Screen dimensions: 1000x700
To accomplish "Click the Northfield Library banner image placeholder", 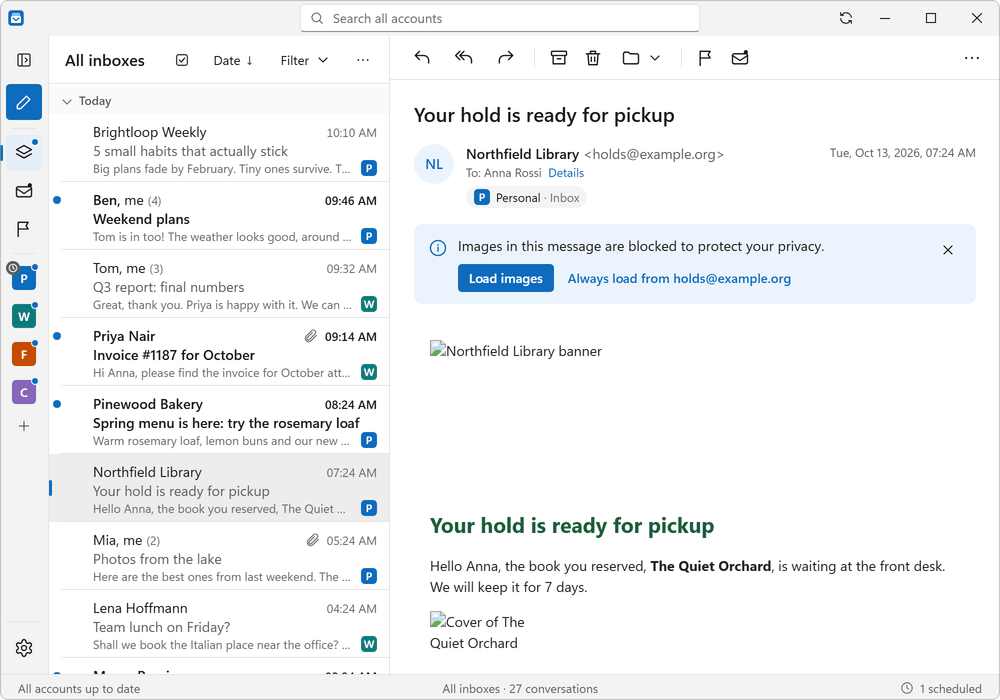I will coord(515,351).
